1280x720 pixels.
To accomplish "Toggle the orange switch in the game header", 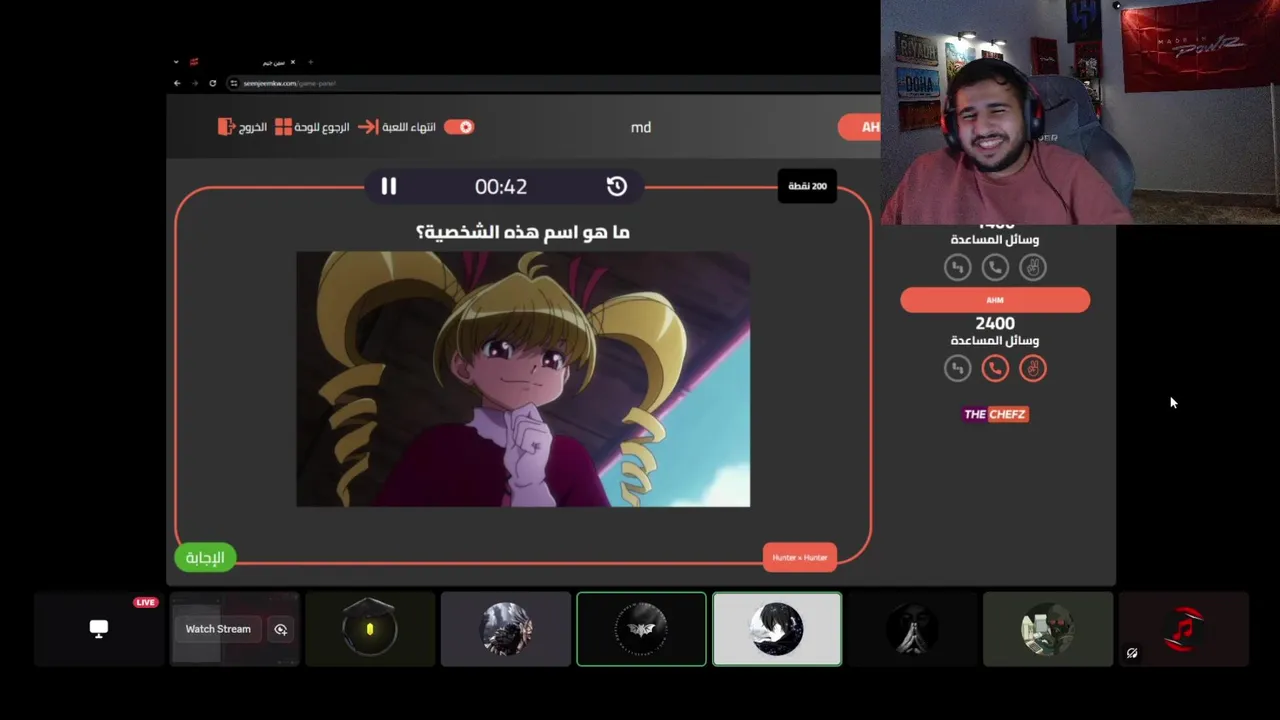I will pyautogui.click(x=459, y=127).
